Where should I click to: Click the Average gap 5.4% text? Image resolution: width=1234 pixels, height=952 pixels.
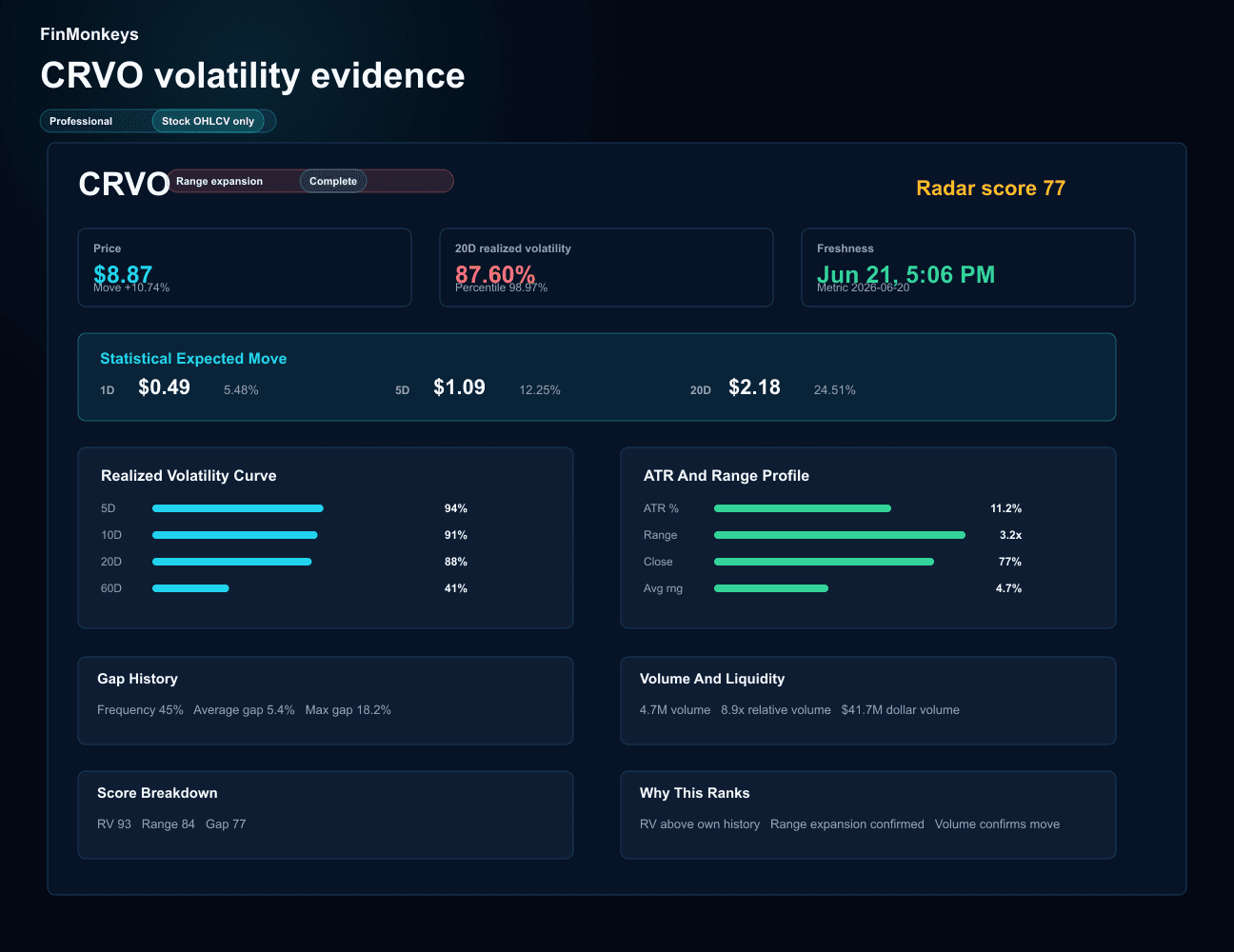coord(244,710)
